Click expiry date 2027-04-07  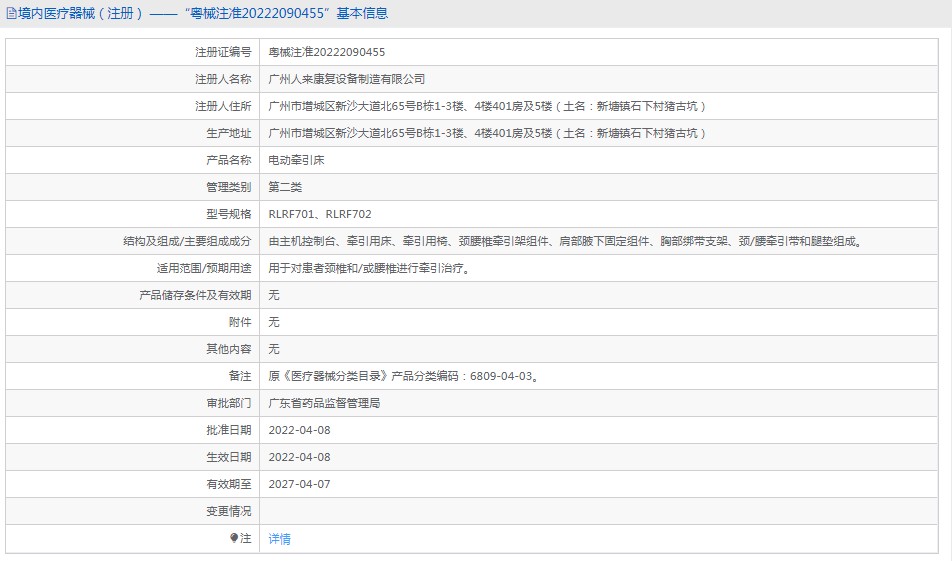coord(299,484)
